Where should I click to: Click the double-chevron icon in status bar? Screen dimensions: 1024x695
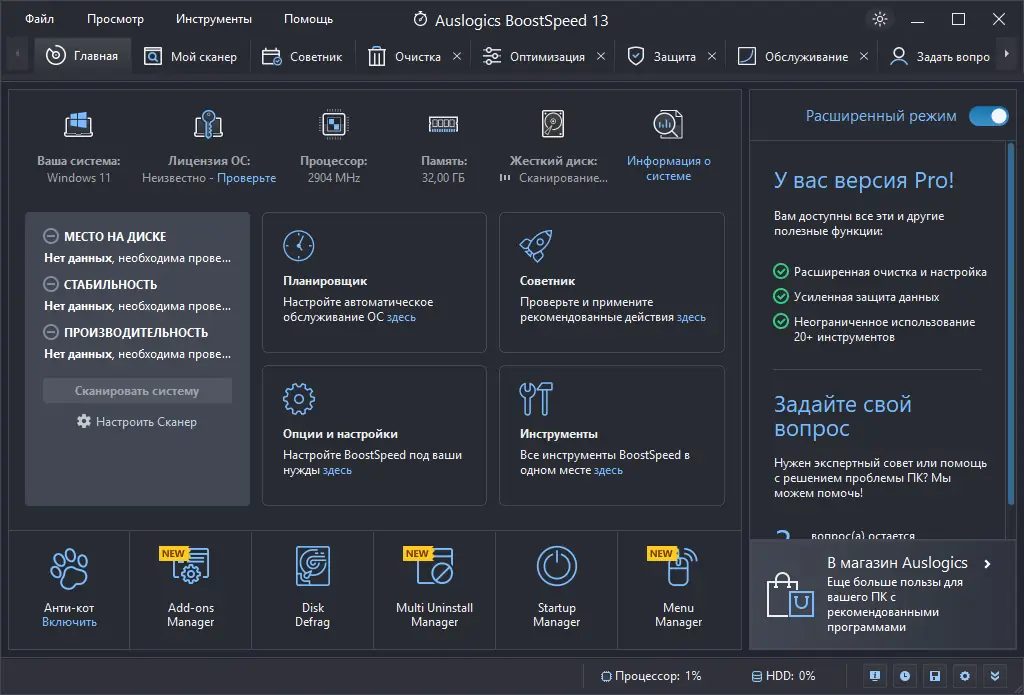click(995, 676)
